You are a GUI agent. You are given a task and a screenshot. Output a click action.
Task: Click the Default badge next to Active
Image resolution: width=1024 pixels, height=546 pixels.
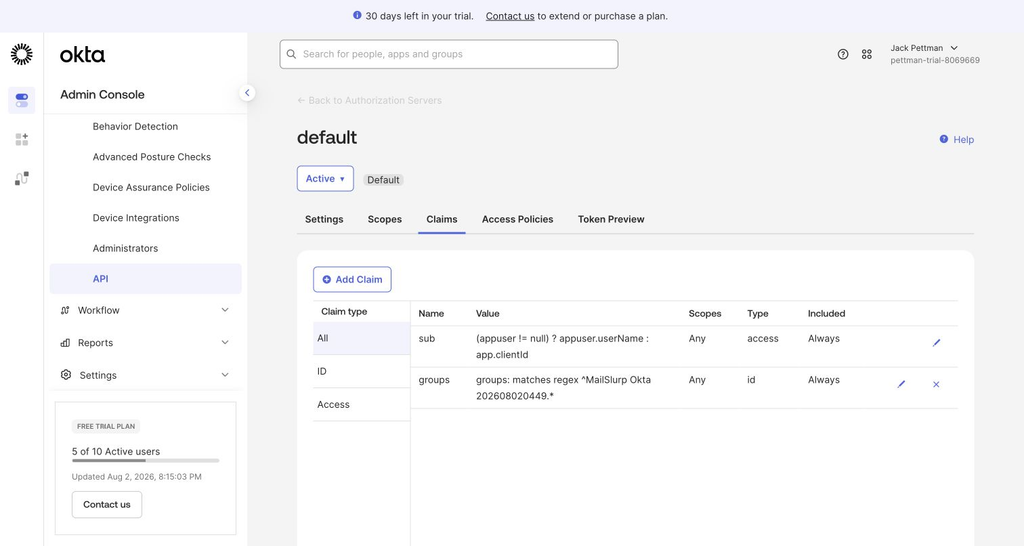tap(383, 180)
